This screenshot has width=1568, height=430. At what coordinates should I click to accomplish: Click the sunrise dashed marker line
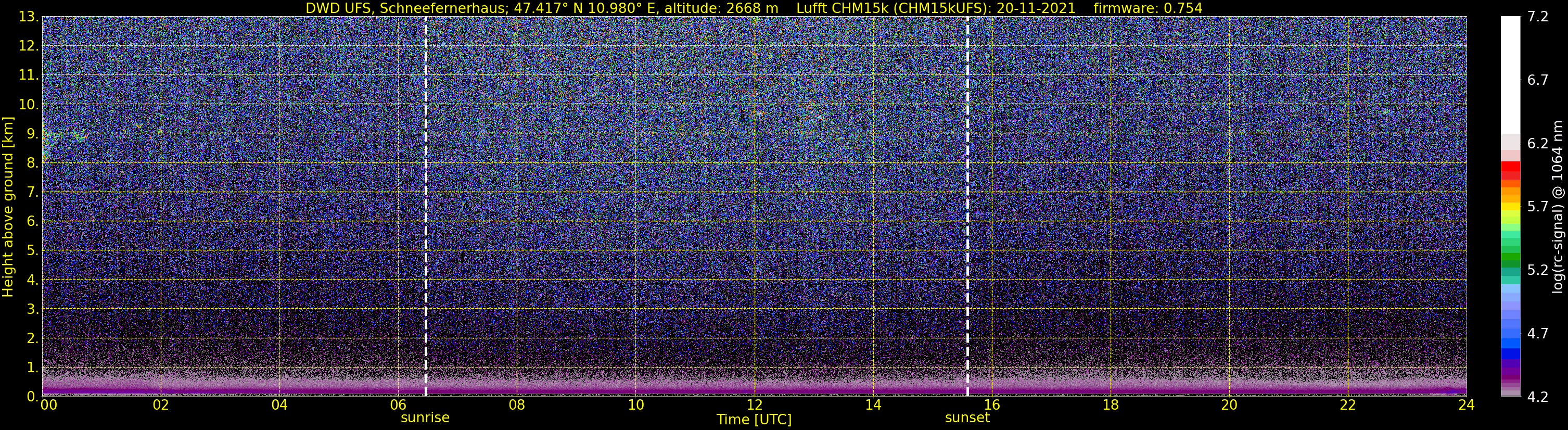(x=426, y=207)
